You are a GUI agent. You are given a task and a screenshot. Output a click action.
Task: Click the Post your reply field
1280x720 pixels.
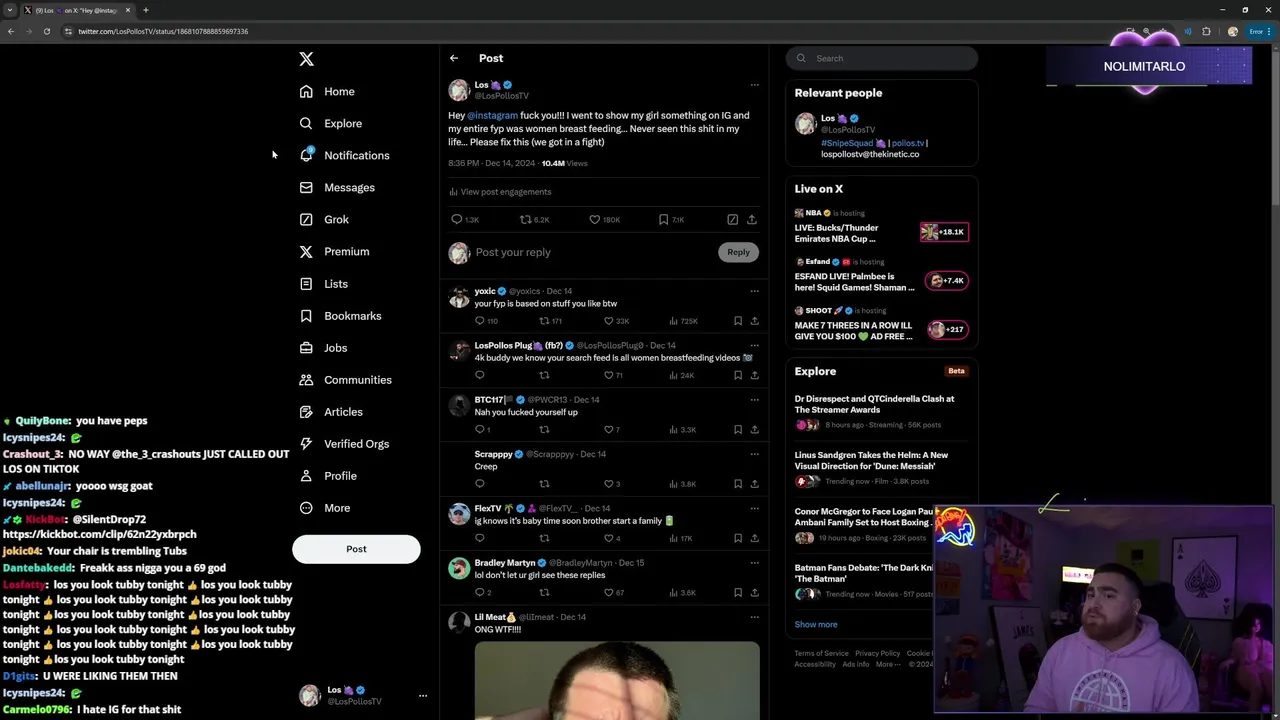(590, 252)
